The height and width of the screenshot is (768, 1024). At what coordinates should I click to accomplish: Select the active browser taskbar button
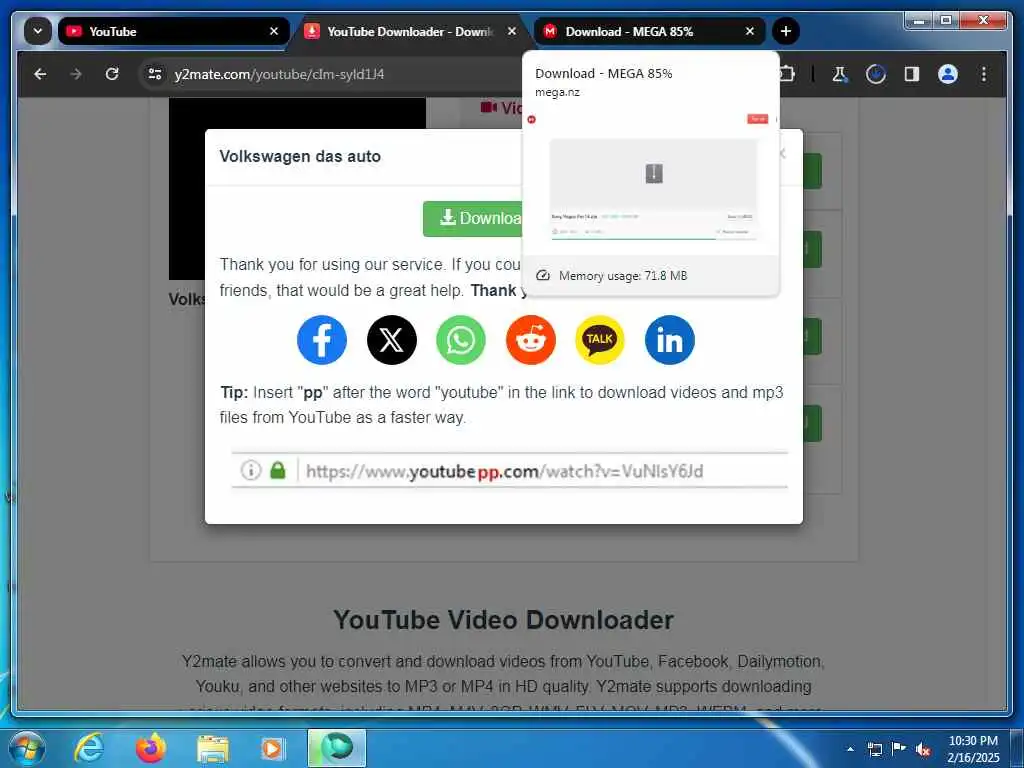[337, 748]
